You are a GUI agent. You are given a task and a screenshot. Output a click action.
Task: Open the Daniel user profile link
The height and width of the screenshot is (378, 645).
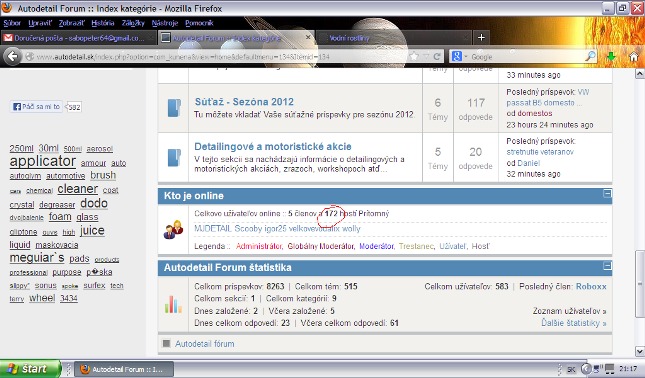[x=529, y=163]
